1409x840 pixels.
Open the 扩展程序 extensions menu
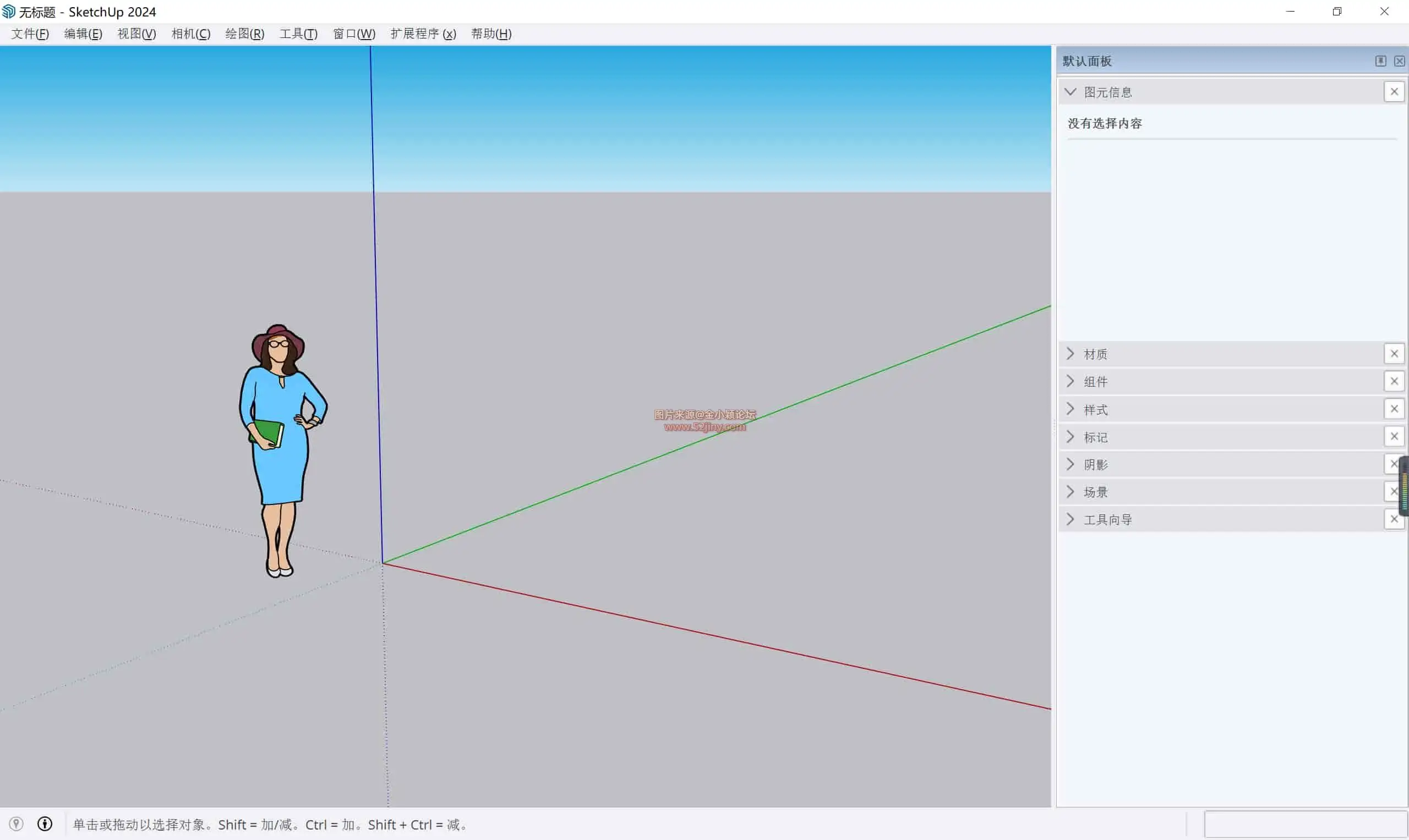pyautogui.click(x=423, y=34)
